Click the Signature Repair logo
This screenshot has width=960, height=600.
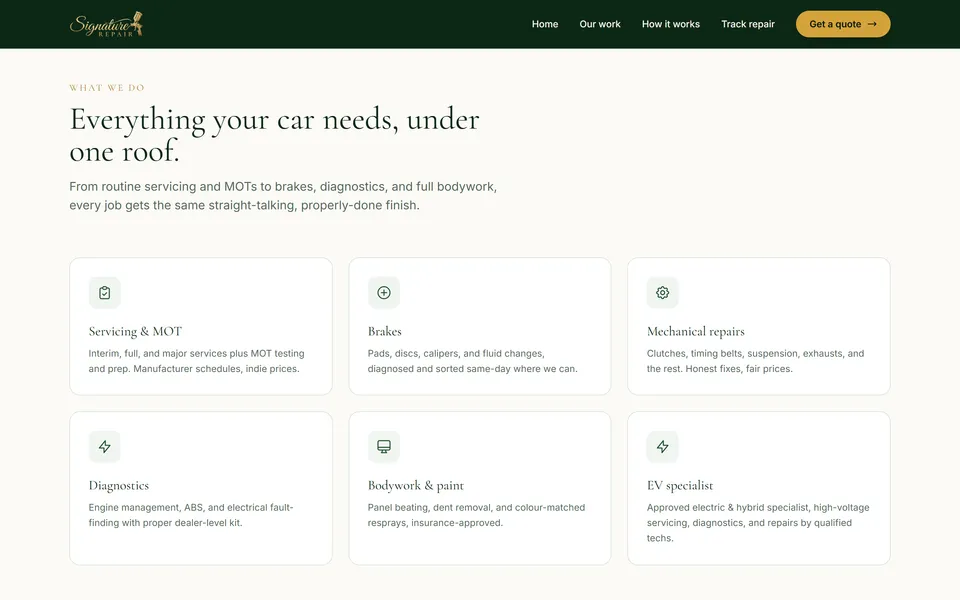(x=106, y=24)
